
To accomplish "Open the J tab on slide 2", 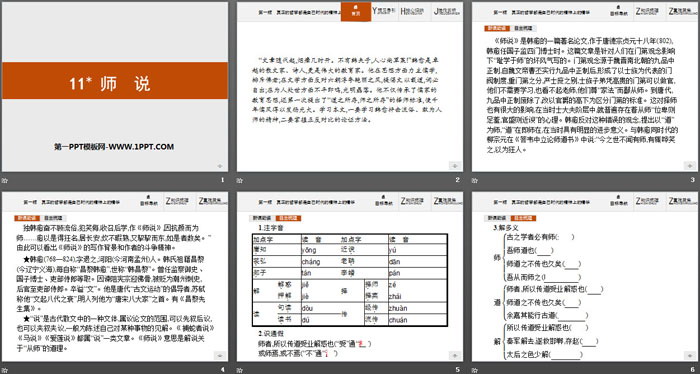I will coord(447,12).
